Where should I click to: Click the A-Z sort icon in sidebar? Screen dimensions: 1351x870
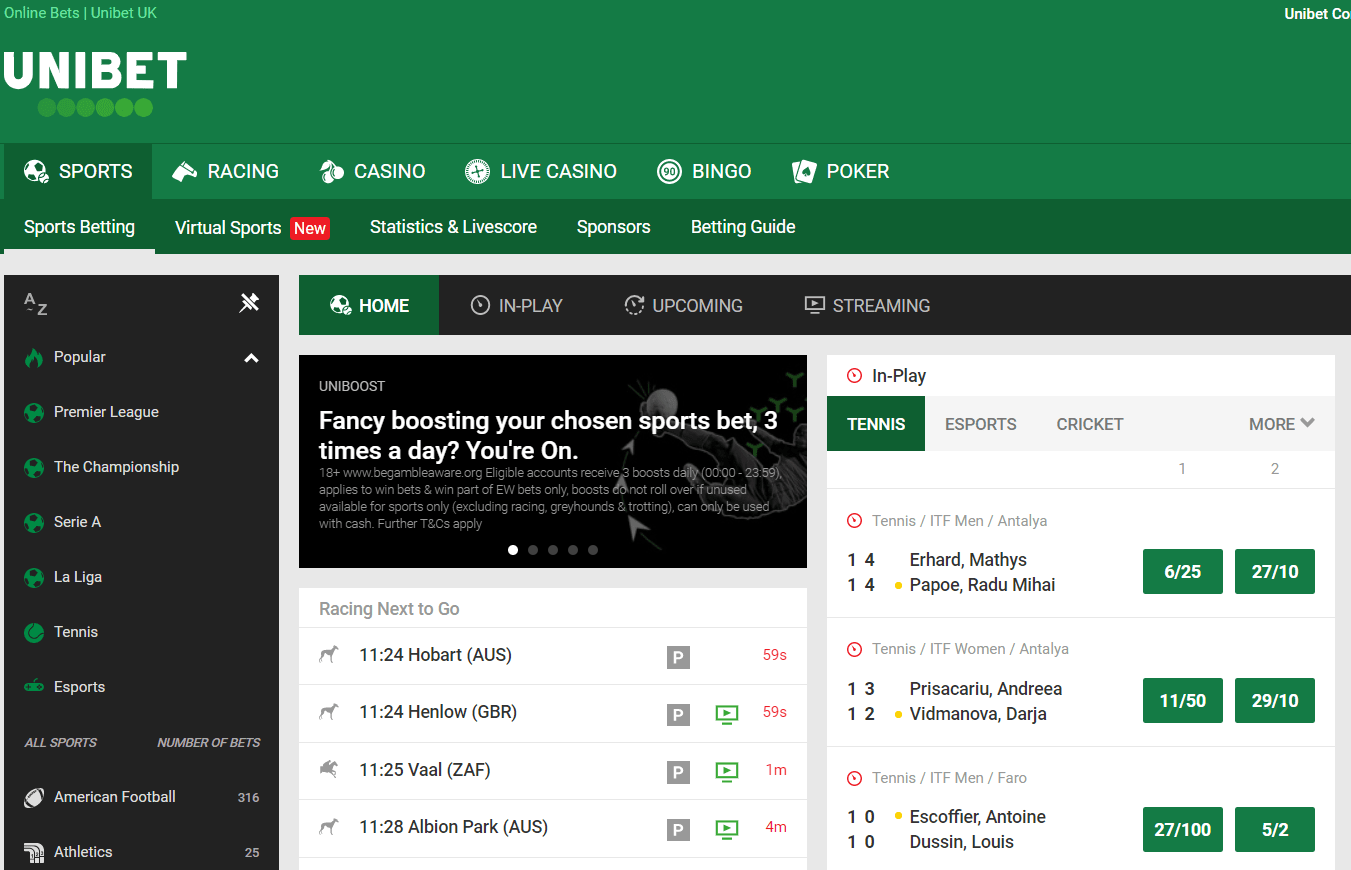coord(35,304)
